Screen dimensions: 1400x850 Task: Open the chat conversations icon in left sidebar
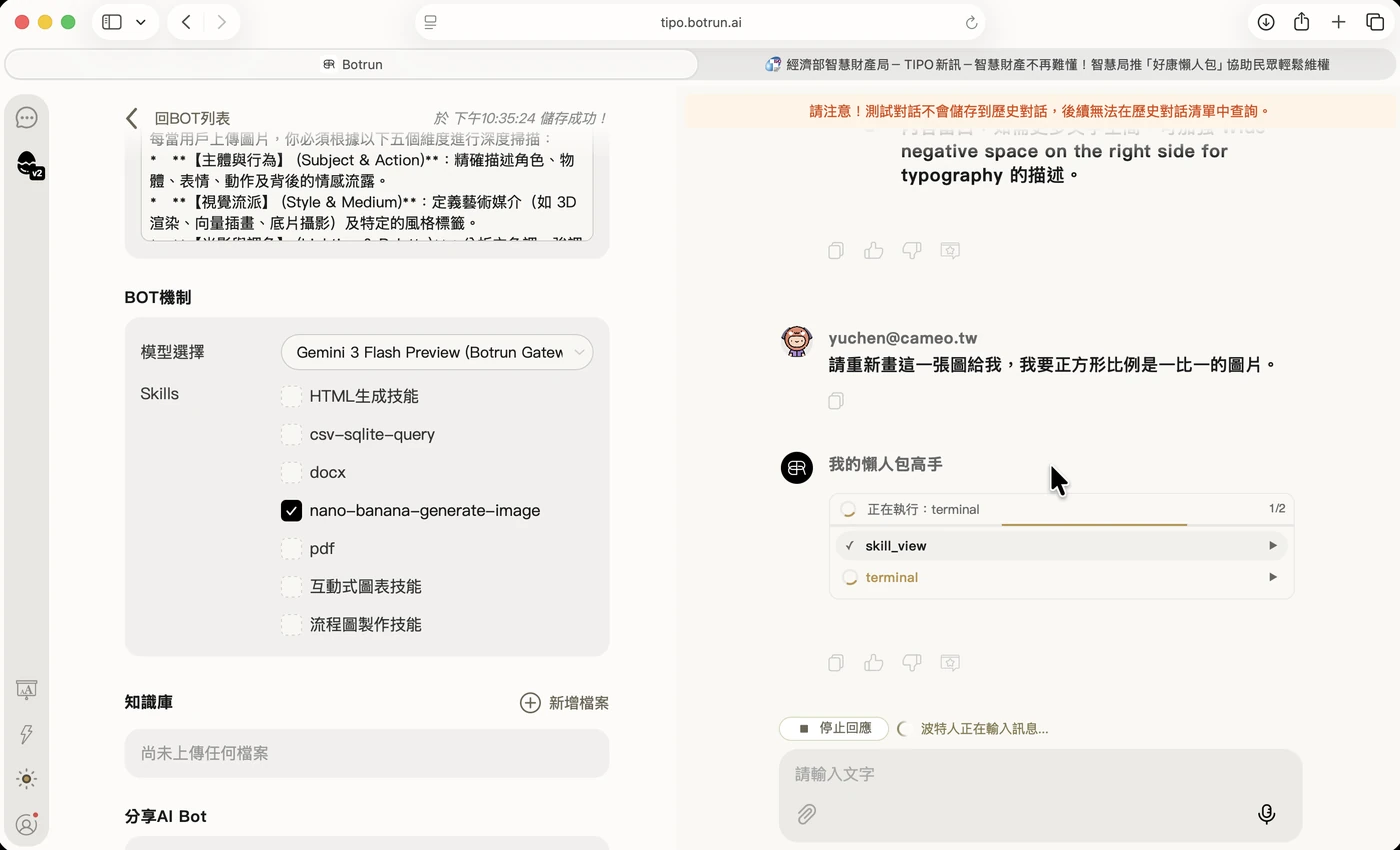point(27,118)
